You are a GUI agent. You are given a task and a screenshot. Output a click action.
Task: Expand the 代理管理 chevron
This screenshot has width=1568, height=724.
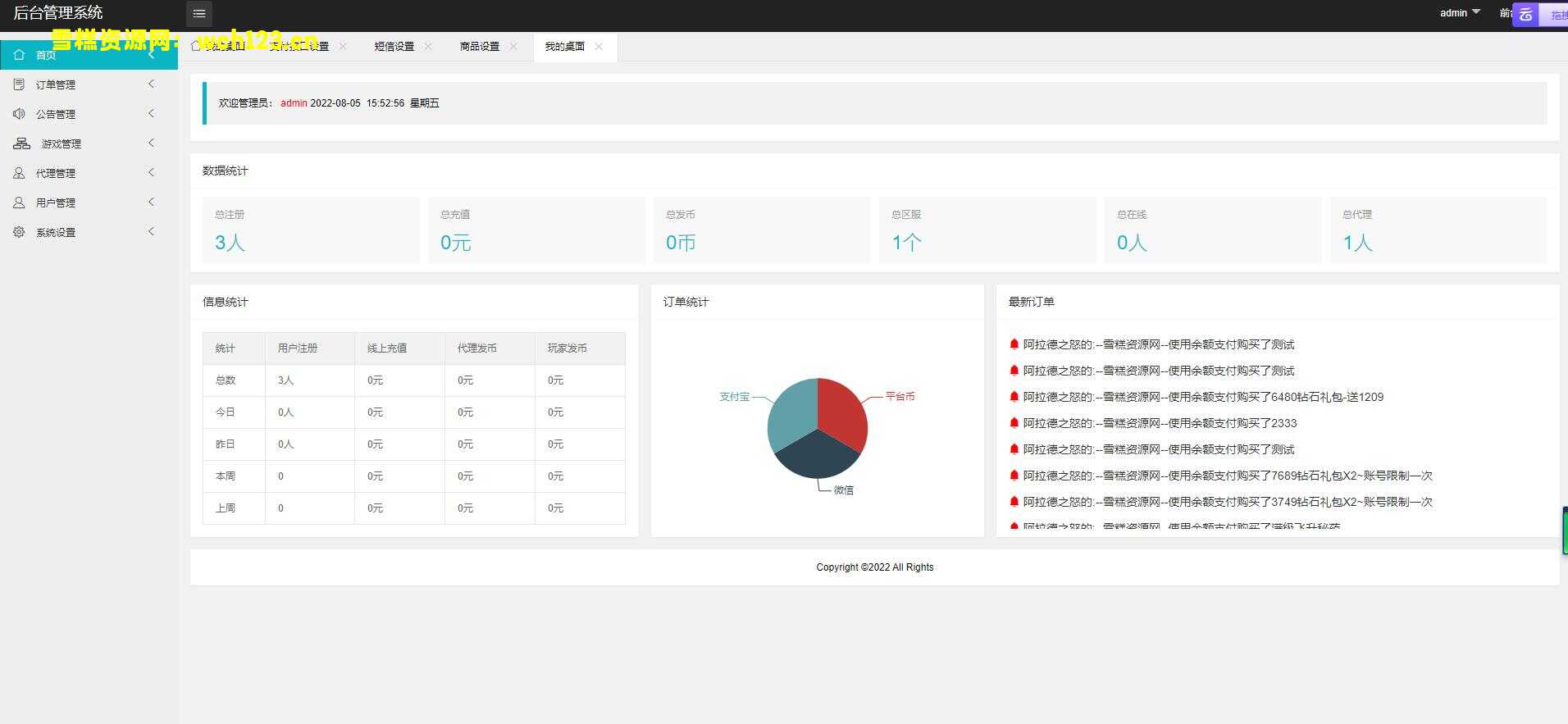(x=151, y=173)
